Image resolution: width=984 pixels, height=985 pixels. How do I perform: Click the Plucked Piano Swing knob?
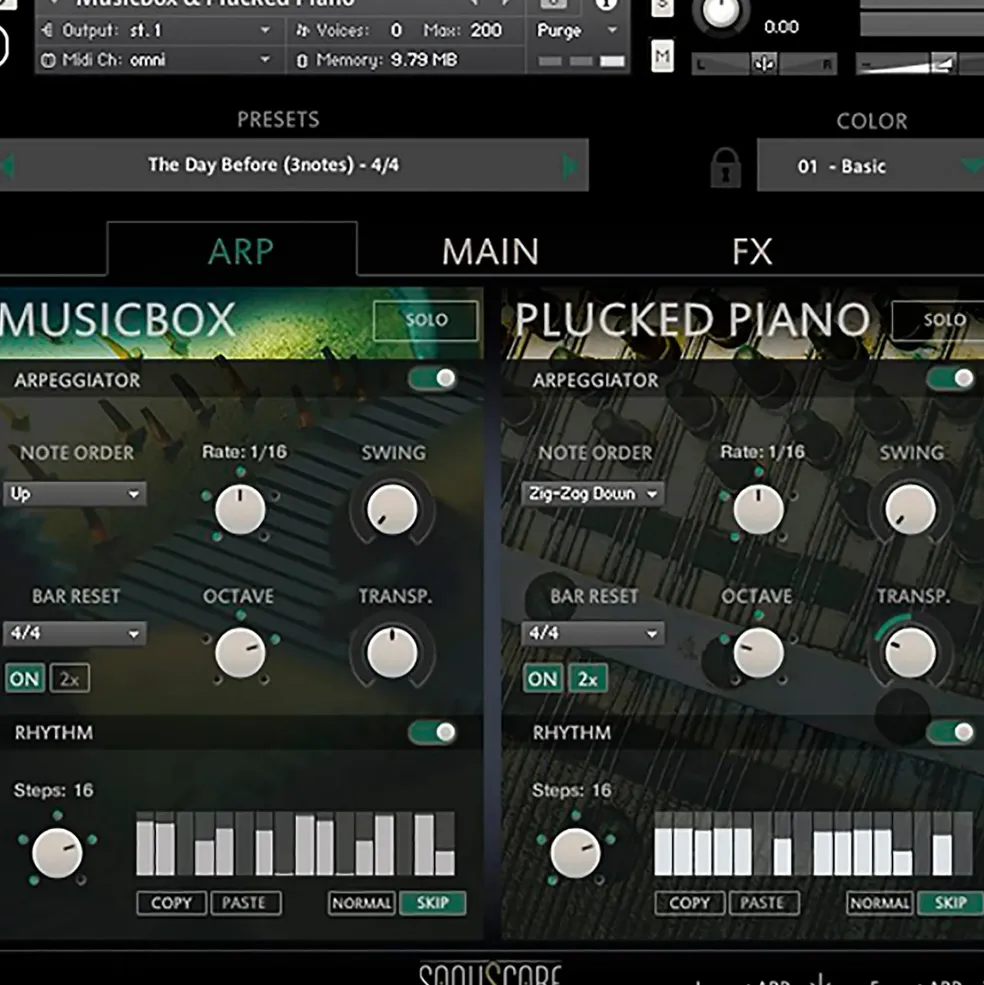coord(910,509)
